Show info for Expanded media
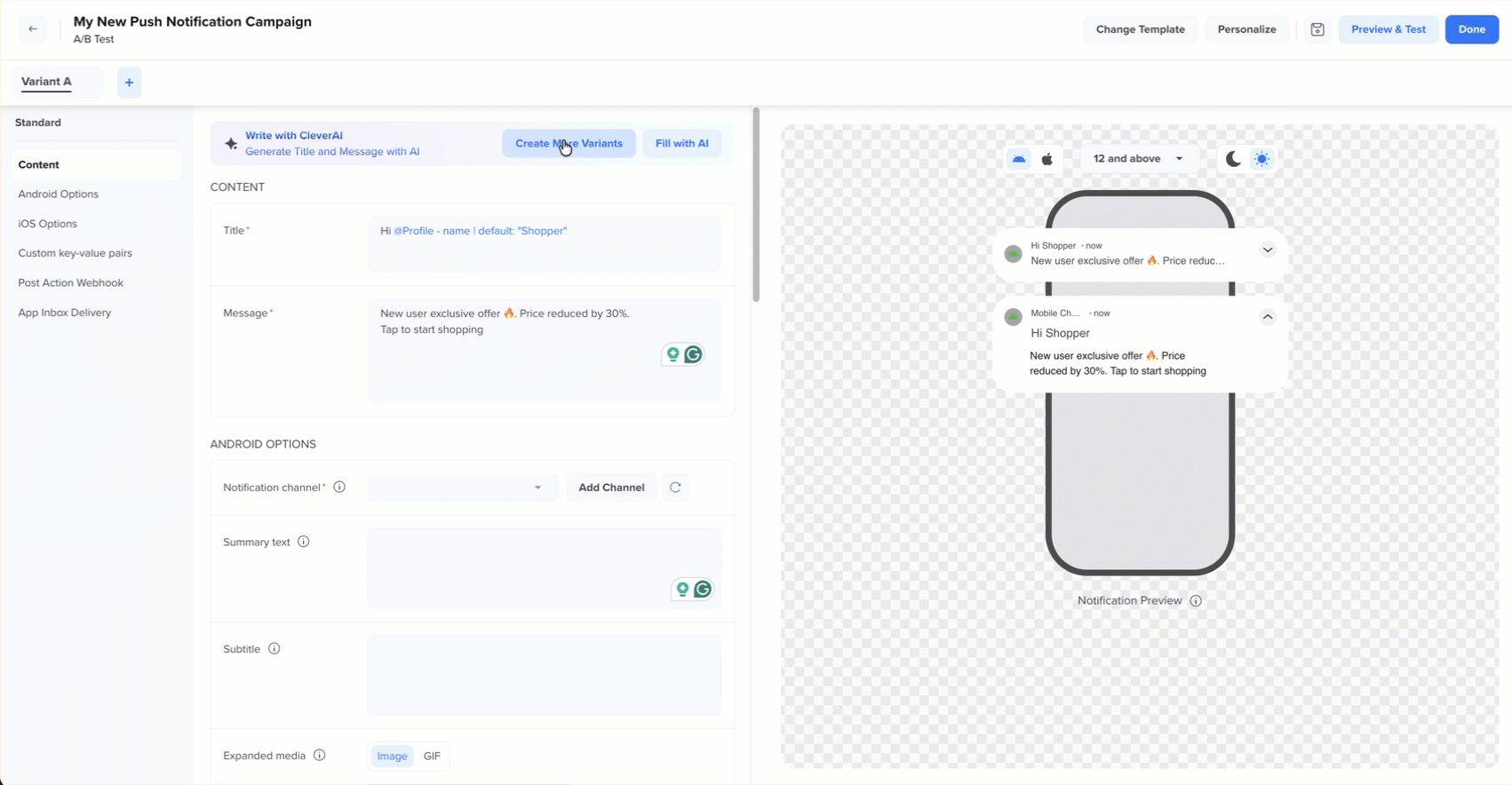The height and width of the screenshot is (785, 1512). (320, 756)
